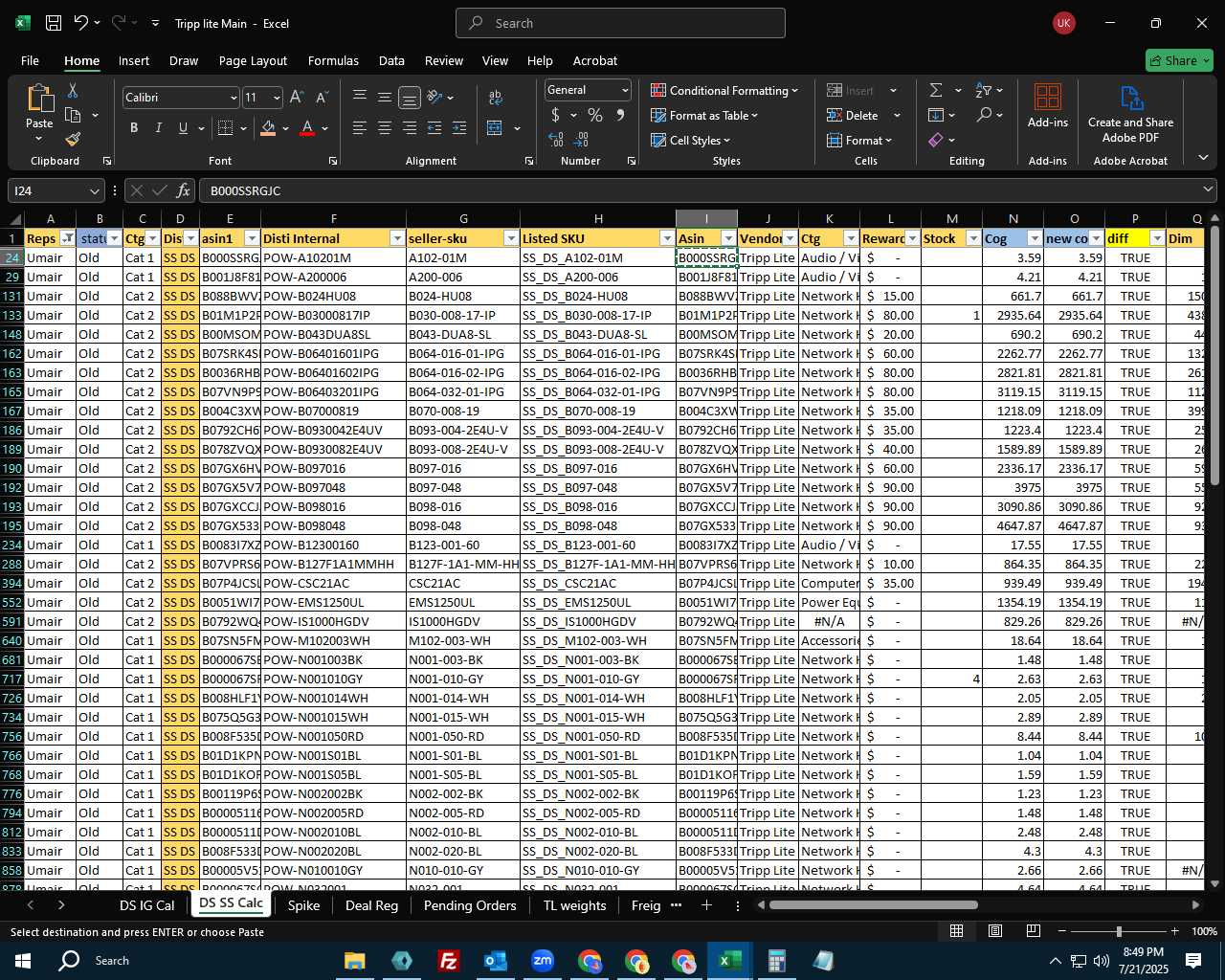1225x980 pixels.
Task: Toggle Italic formatting
Action: 159,127
